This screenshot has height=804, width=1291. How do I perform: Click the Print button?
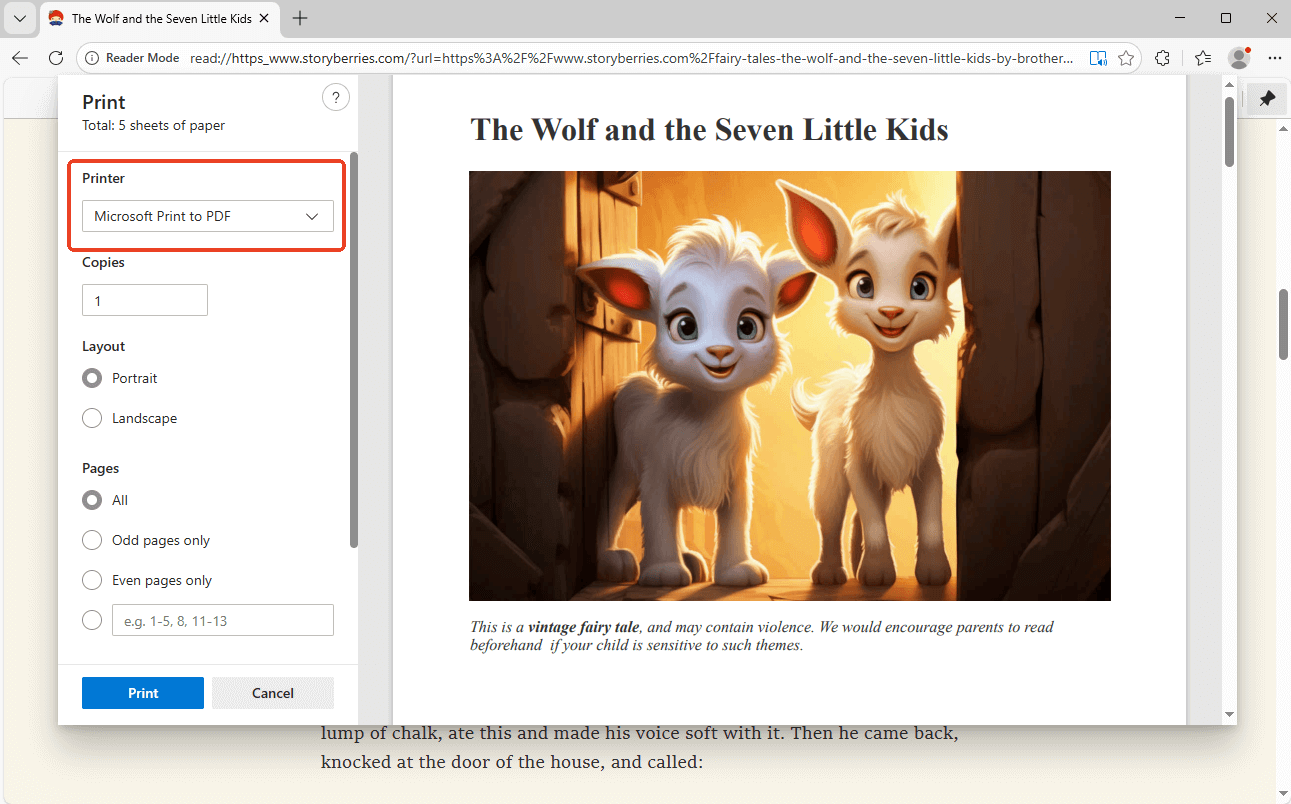[x=142, y=692]
